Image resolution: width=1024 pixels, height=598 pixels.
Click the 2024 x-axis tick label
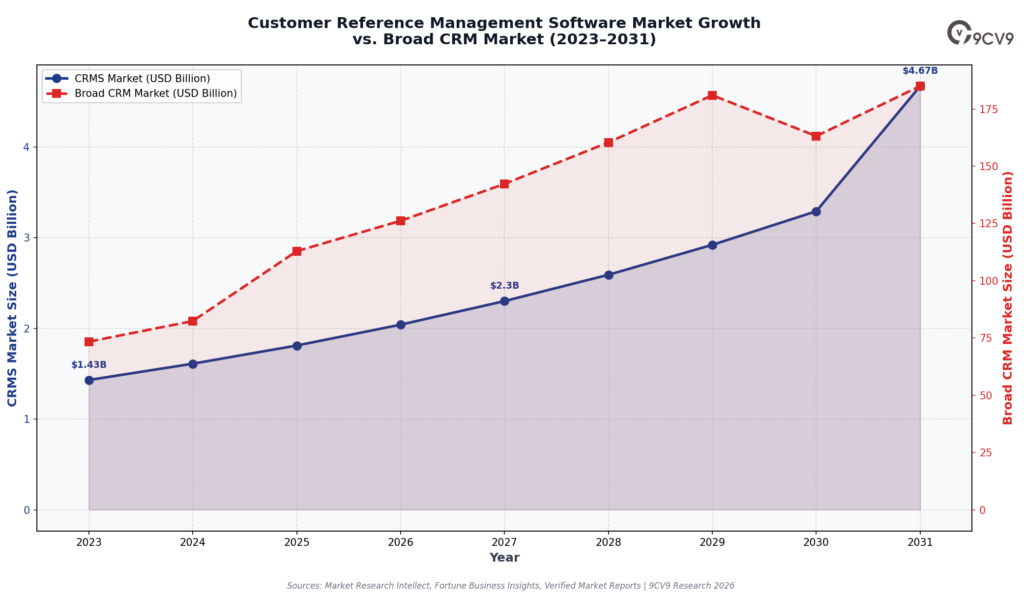point(193,542)
